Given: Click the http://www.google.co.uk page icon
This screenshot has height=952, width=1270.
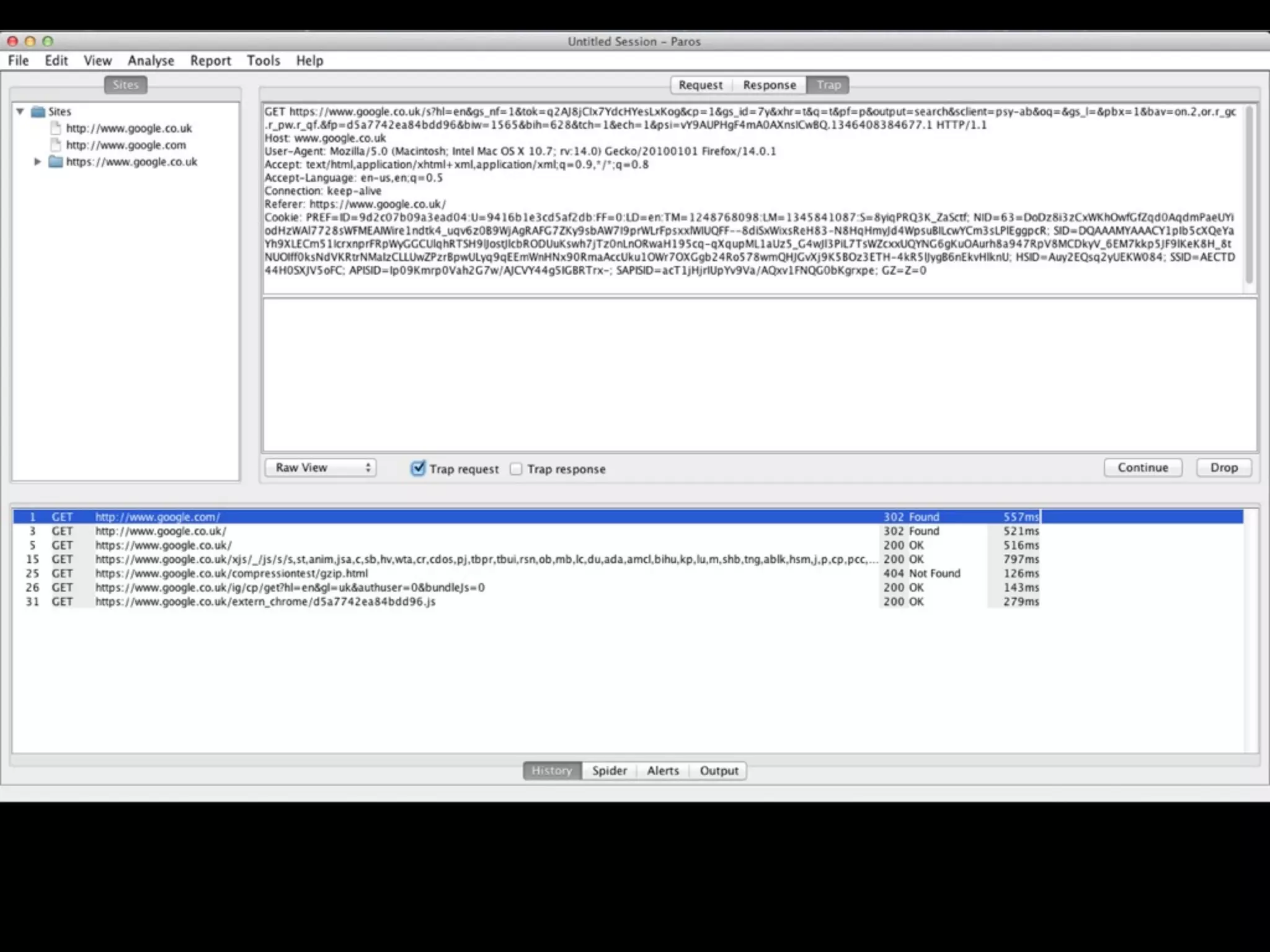Looking at the screenshot, I should pos(56,128).
